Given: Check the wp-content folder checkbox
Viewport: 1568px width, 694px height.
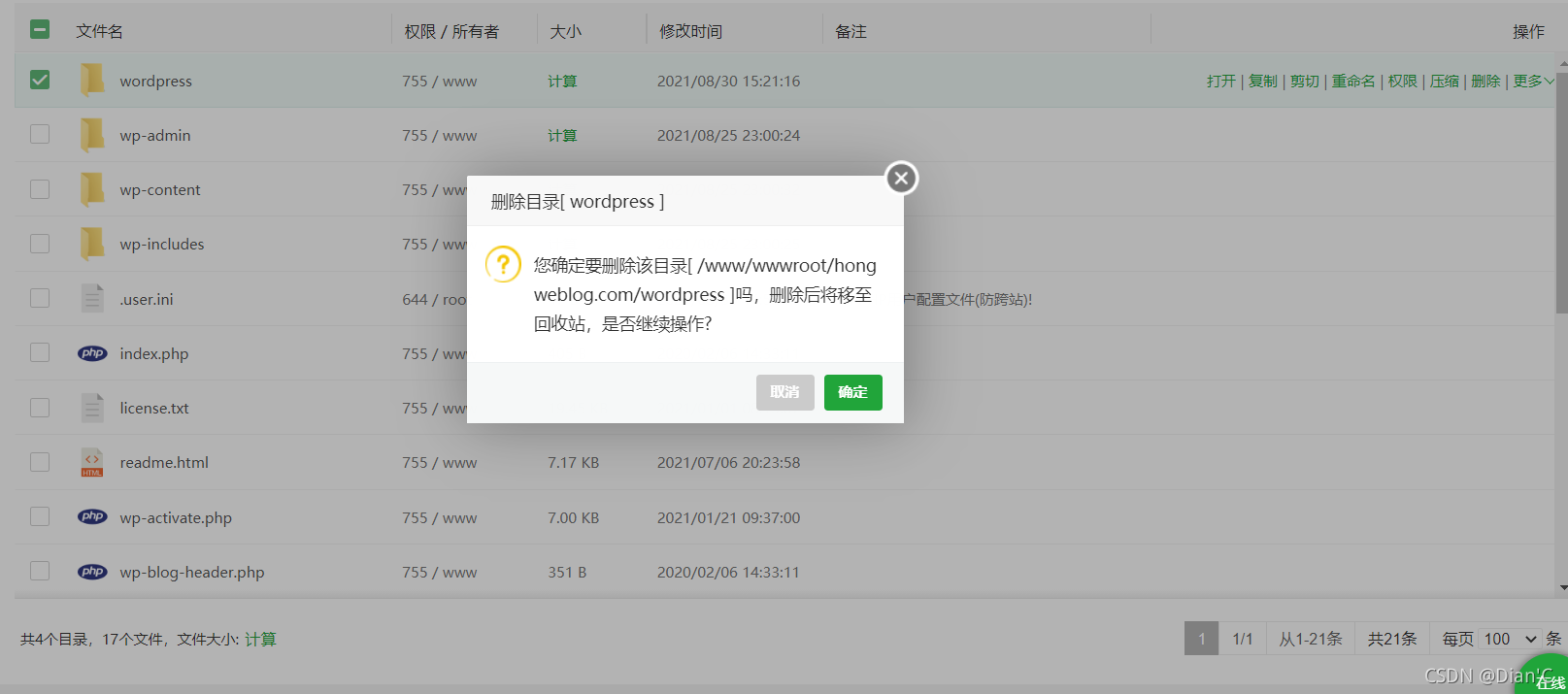Looking at the screenshot, I should 40,188.
